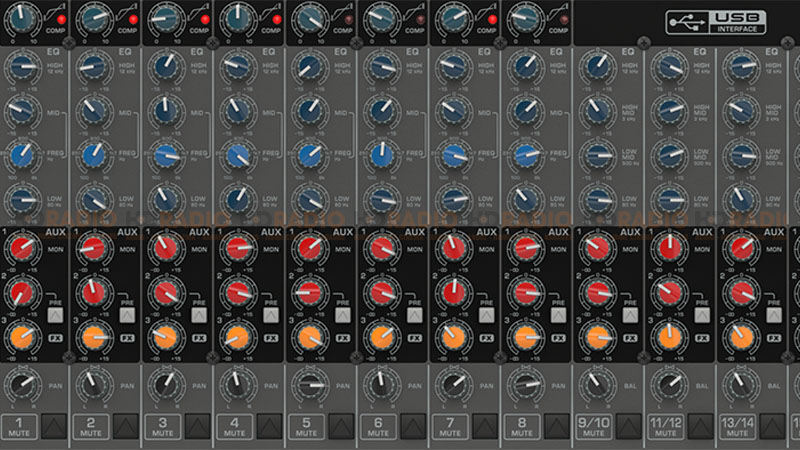Click the channel 4 MUTE number label
Viewport: 800px width, 450px height.
pos(235,427)
